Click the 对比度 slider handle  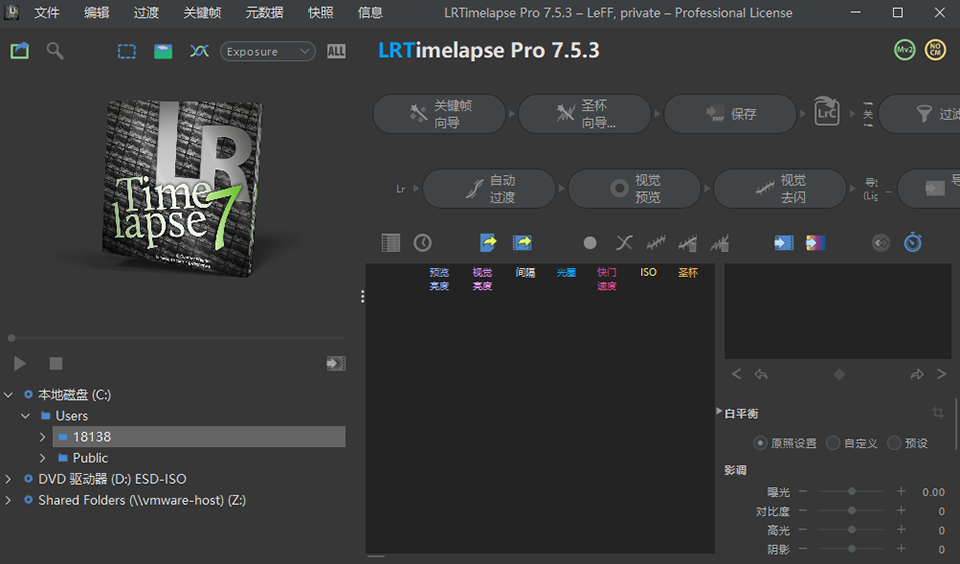852,510
